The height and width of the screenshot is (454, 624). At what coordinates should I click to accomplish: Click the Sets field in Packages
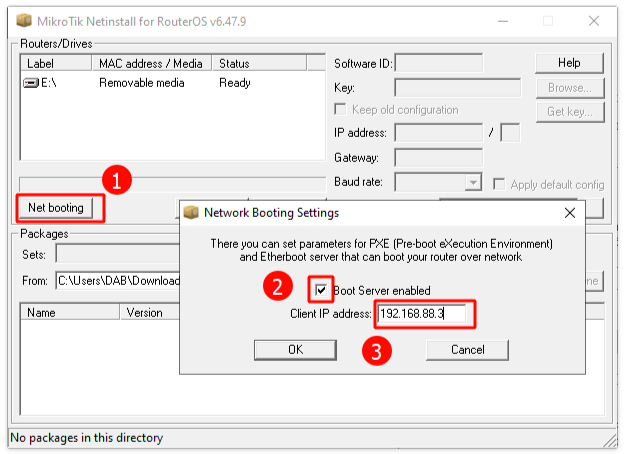118,253
